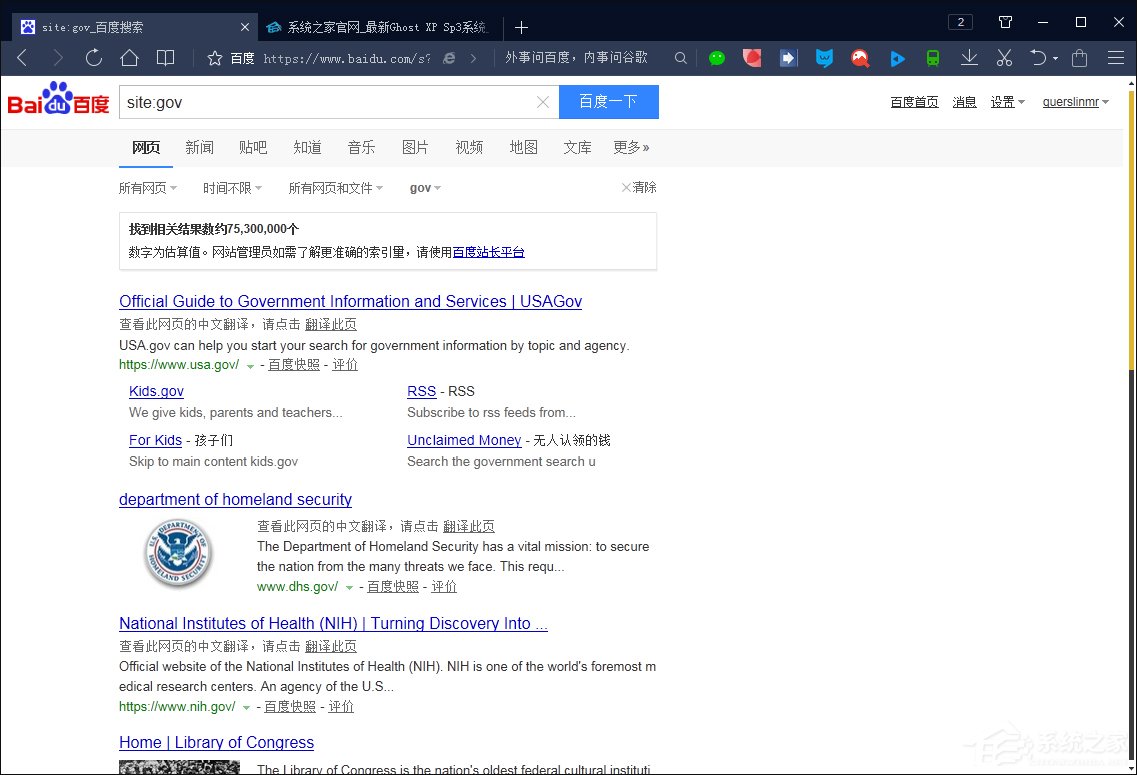This screenshot has width=1137, height=775.
Task: Expand the 设置 settings dropdown
Action: [1007, 101]
